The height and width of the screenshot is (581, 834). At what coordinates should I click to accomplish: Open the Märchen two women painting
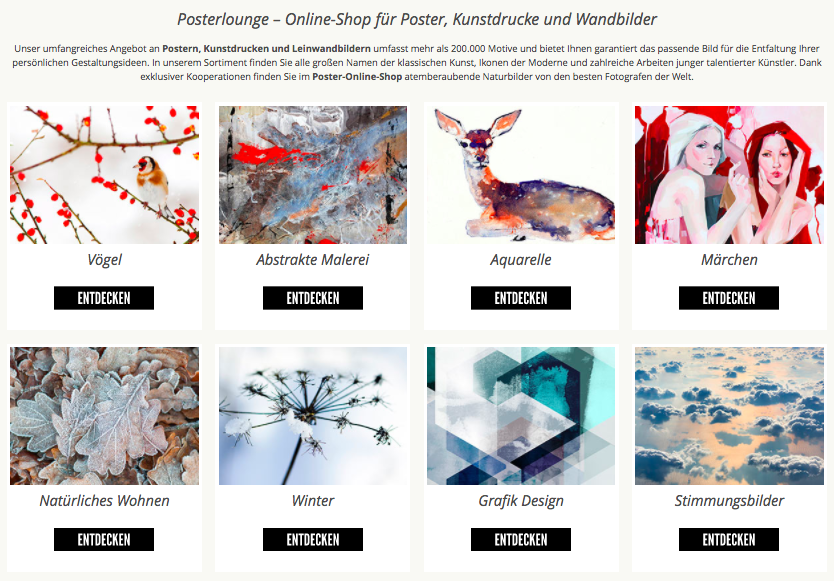pyautogui.click(x=729, y=175)
